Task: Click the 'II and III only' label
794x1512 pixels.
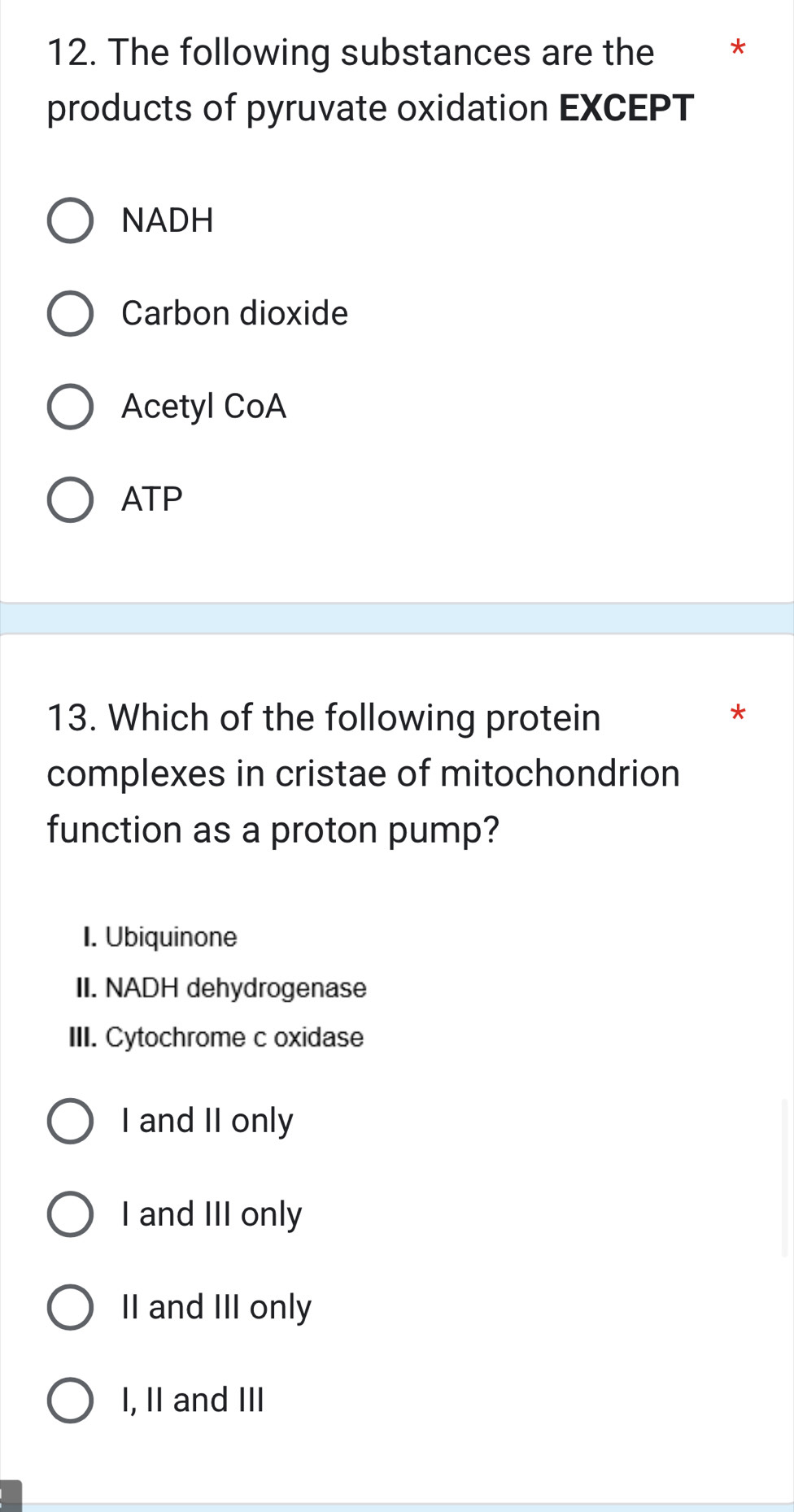Action: (x=215, y=1307)
